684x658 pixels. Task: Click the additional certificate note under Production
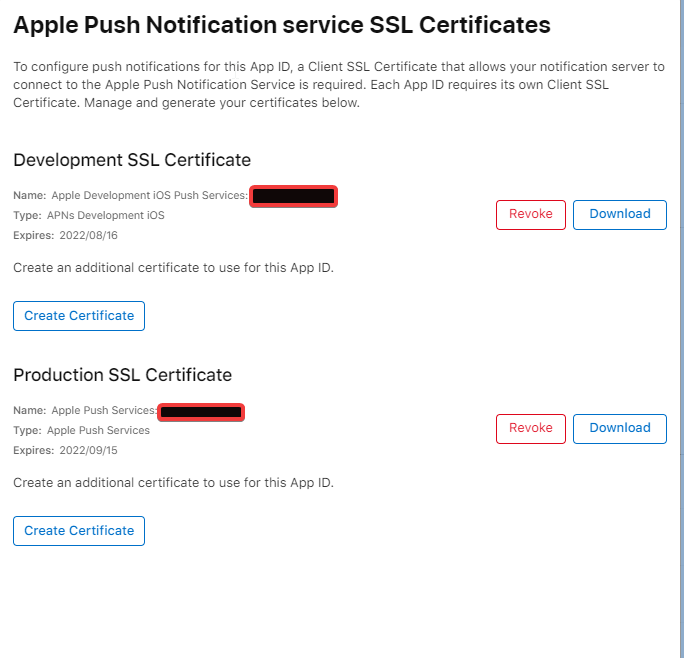click(173, 483)
